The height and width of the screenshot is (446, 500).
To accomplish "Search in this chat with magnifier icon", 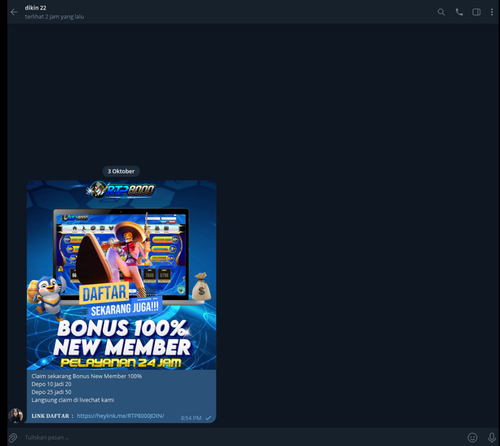I will (441, 12).
